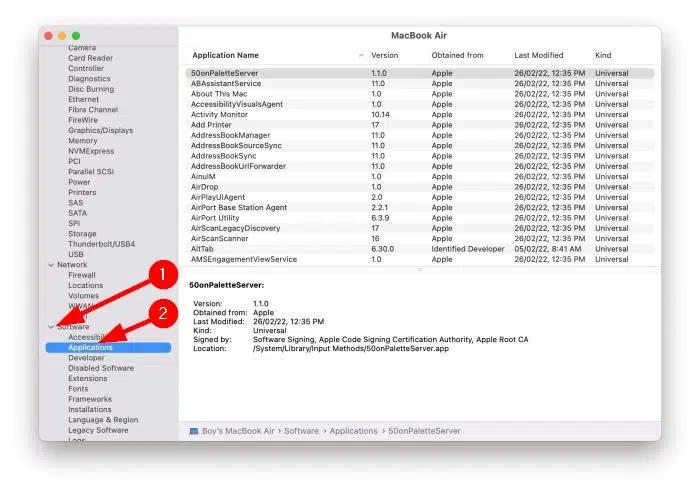The width and height of the screenshot is (700, 492).
Task: Select the ABAssistantService row
Action: (420, 83)
